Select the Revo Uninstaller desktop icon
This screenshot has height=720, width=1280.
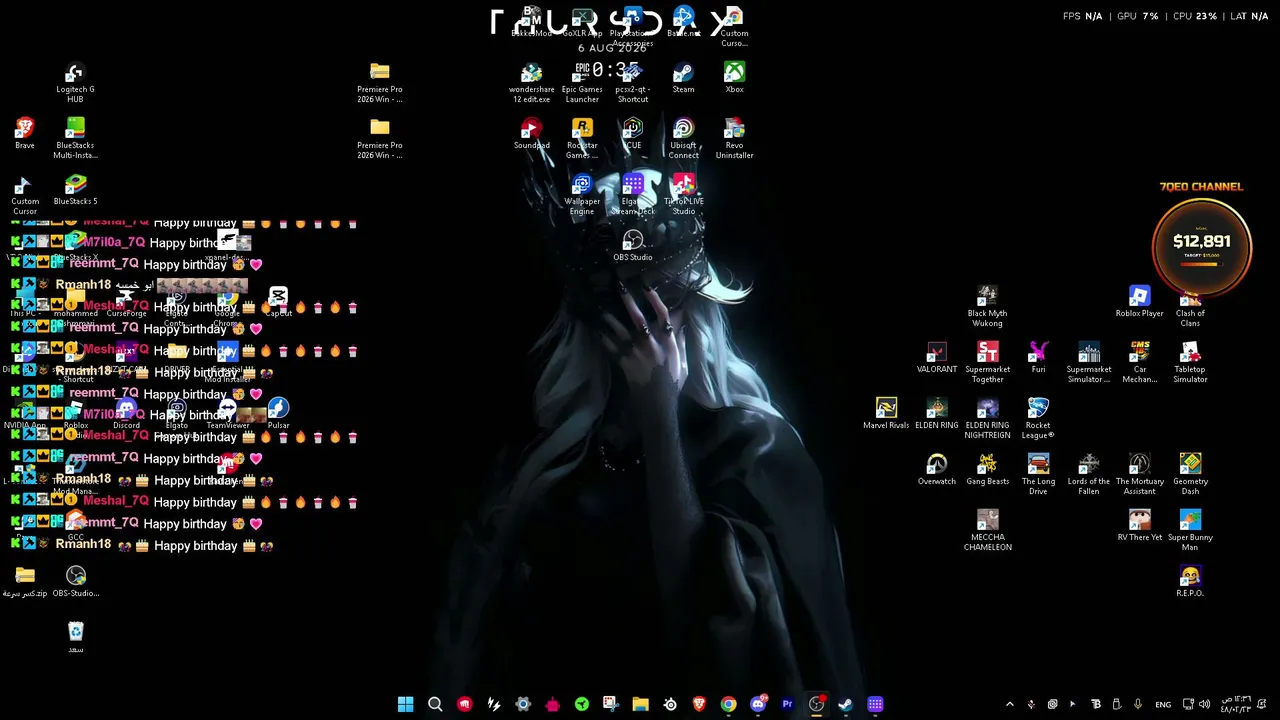tap(734, 139)
